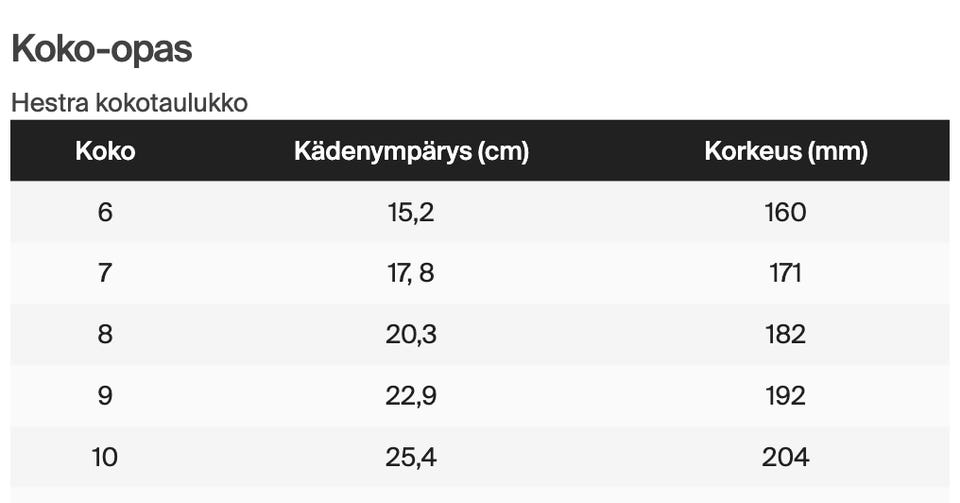
Task: Click the Korkeus (mm) column header
Action: click(785, 151)
